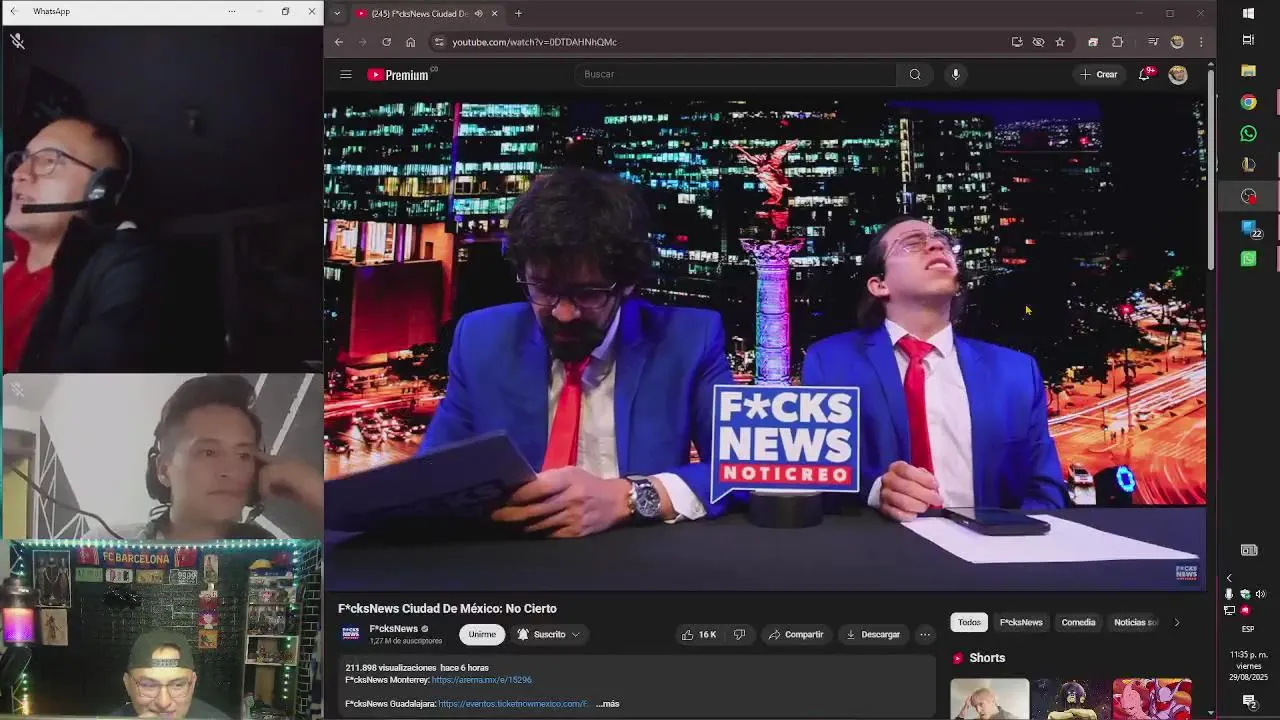Open Windows Start menu
Screen dimensions: 1280x720
[x=1248, y=13]
